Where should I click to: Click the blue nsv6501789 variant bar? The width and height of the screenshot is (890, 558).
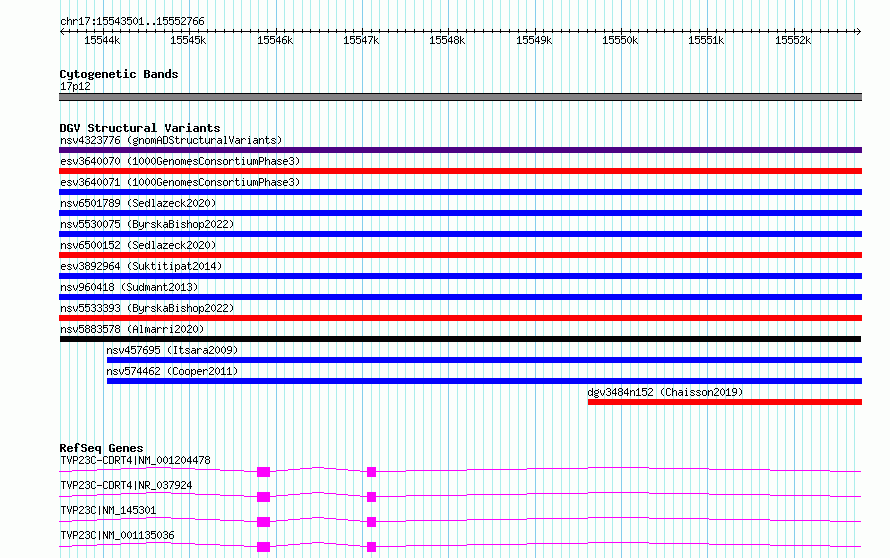pos(460,213)
